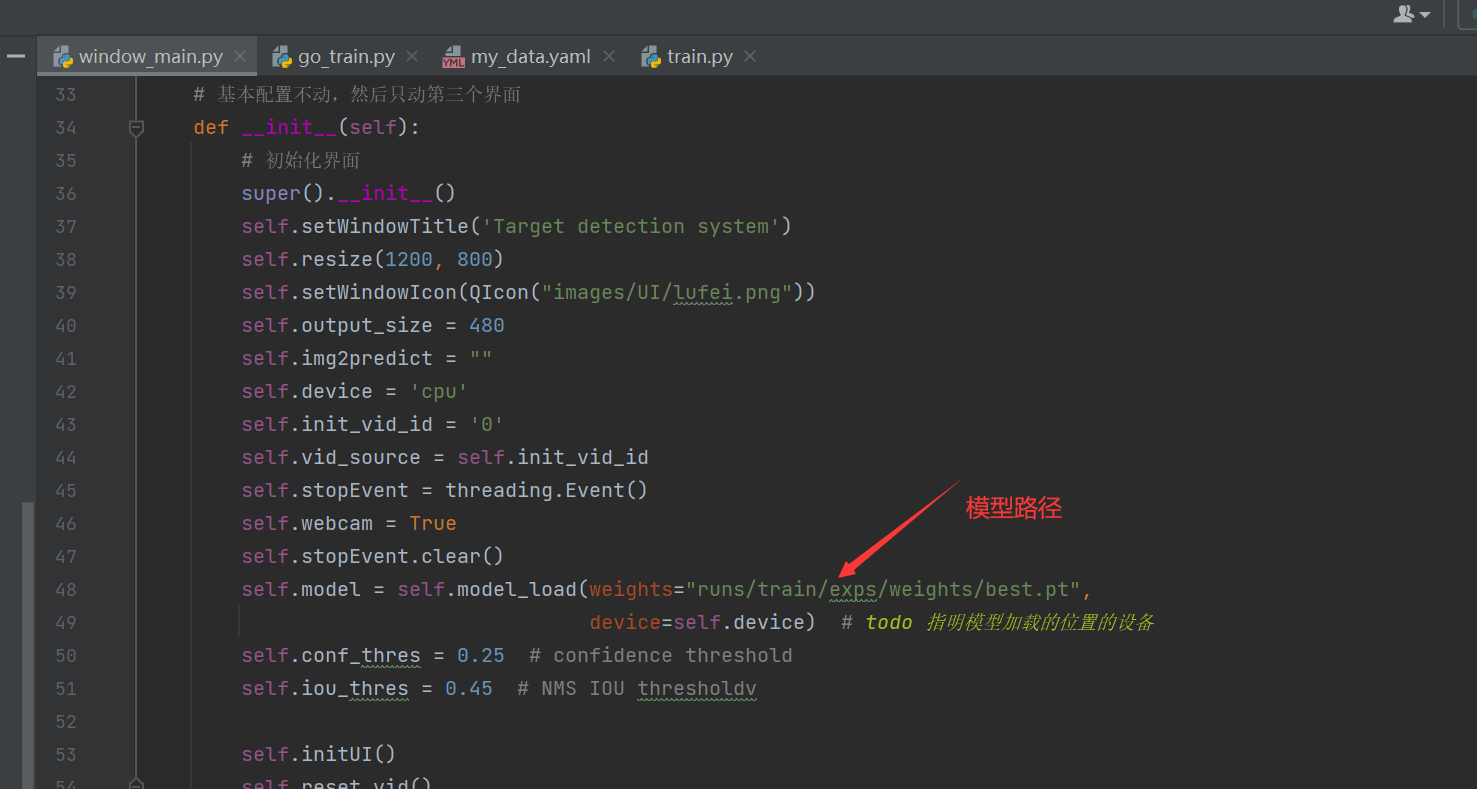This screenshot has width=1477, height=789.
Task: Click the YML file icon on my_data.yaml tab
Action: coord(454,56)
